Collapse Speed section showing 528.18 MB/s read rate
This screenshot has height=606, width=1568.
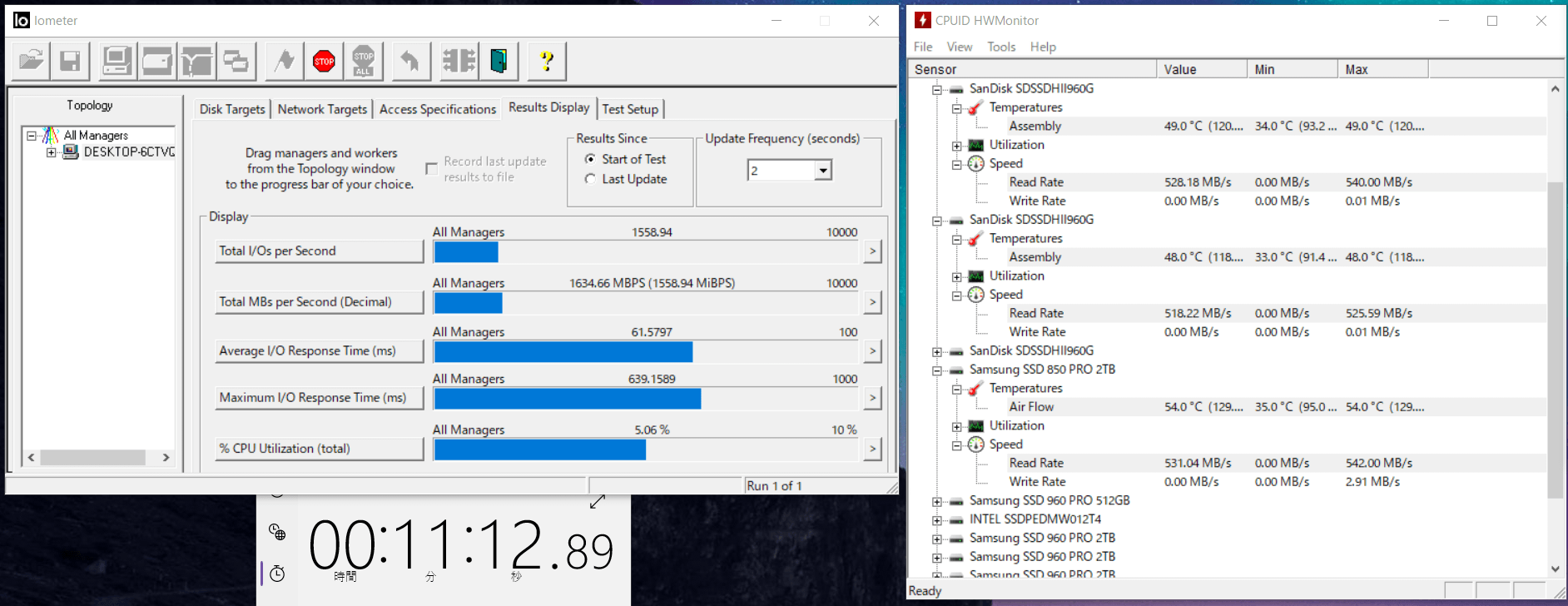coord(957,164)
